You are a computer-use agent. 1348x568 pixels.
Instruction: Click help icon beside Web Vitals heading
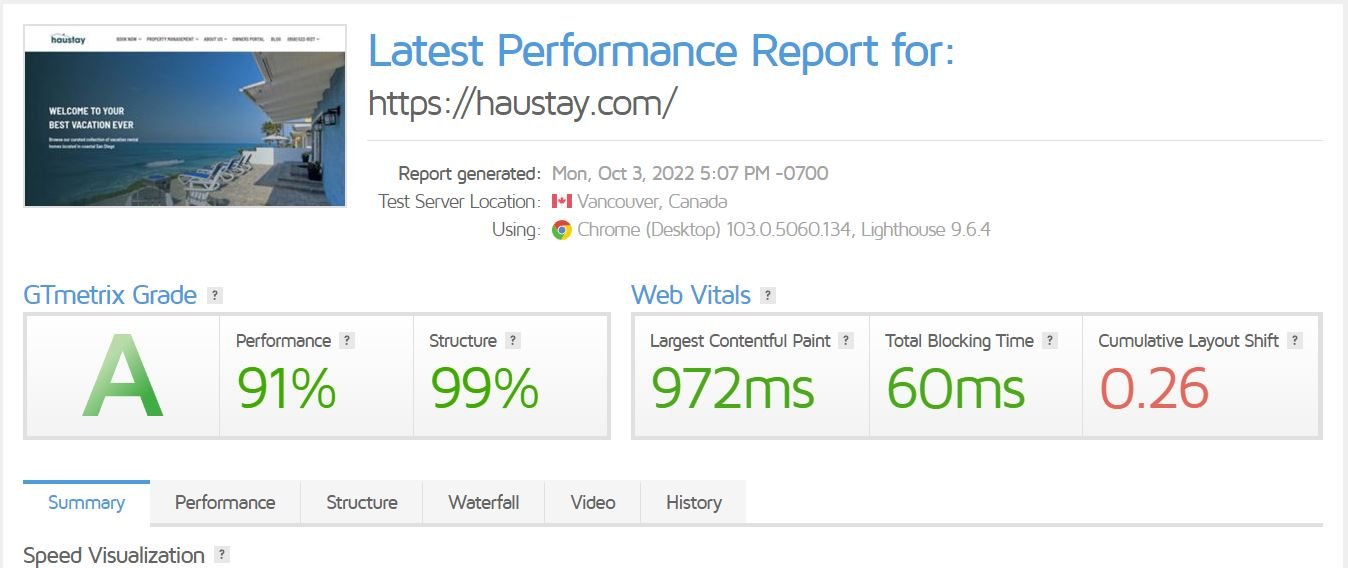coord(768,296)
